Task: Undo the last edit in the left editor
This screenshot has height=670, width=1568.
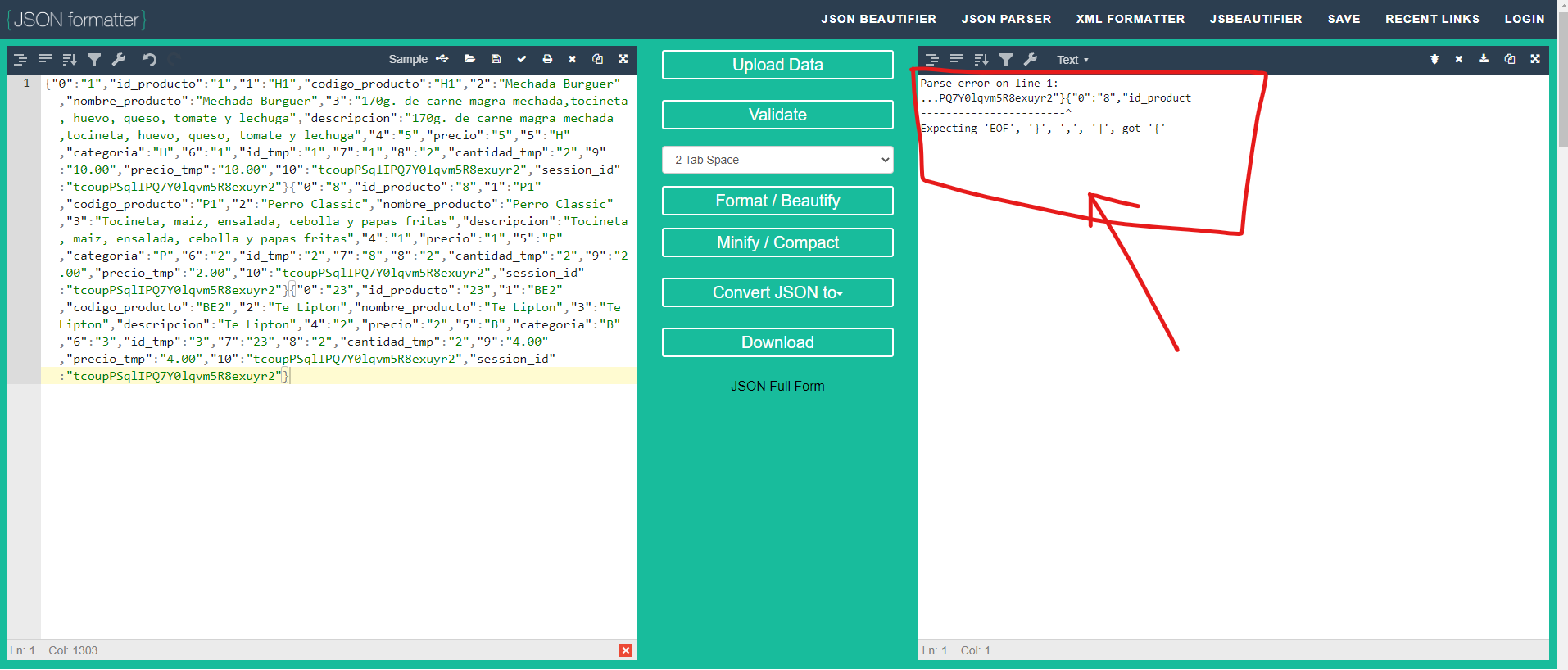Action: [x=149, y=59]
